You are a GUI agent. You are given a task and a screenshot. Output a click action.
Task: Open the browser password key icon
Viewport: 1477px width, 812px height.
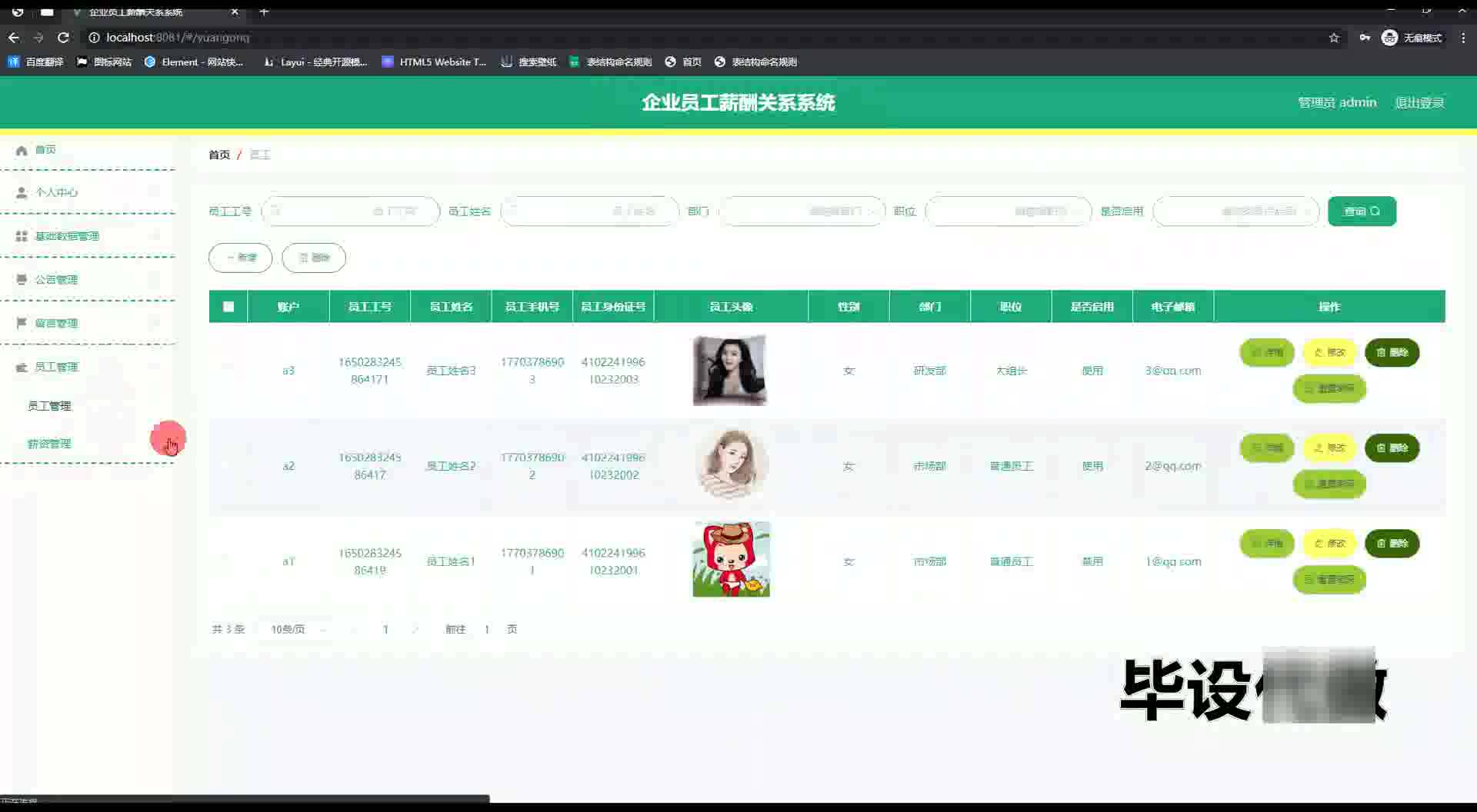1365,38
